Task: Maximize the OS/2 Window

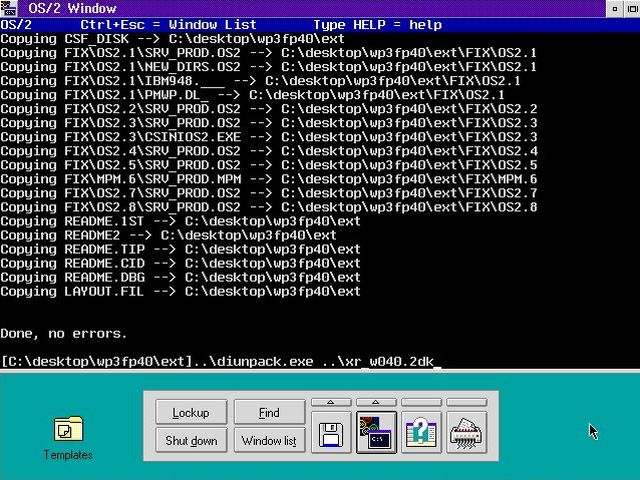Action: tap(632, 9)
